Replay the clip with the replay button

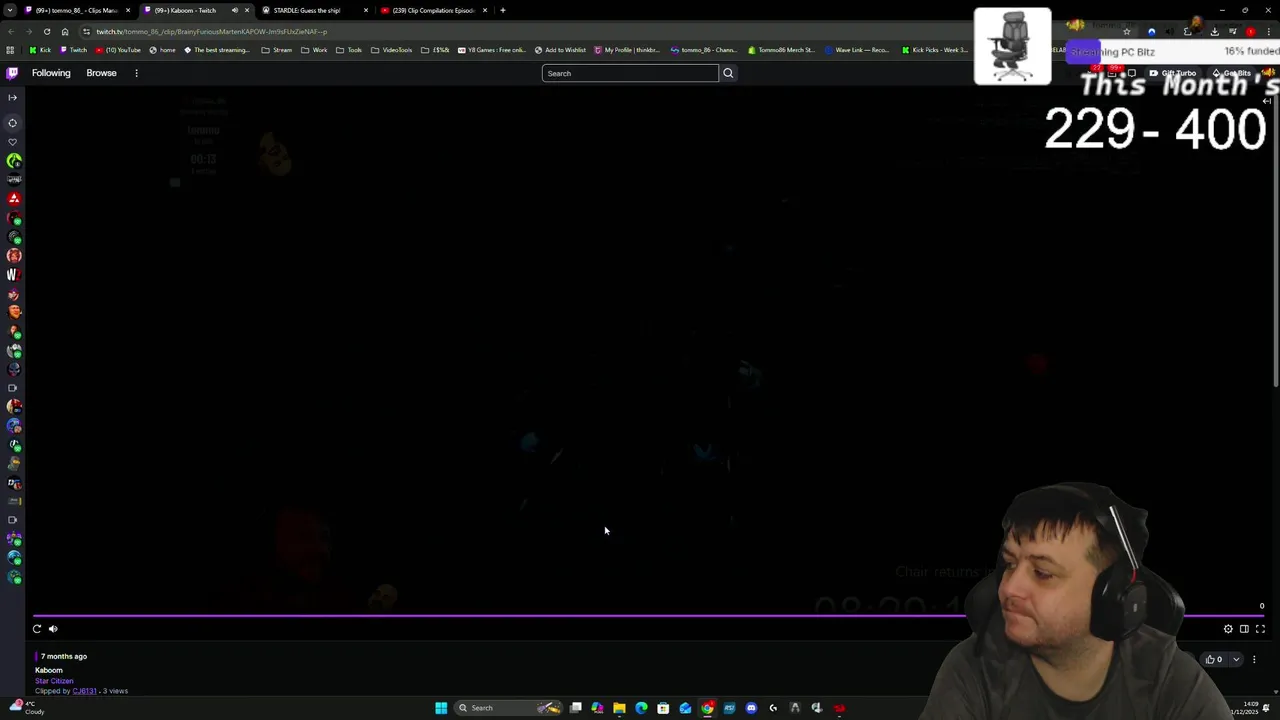pyautogui.click(x=37, y=629)
